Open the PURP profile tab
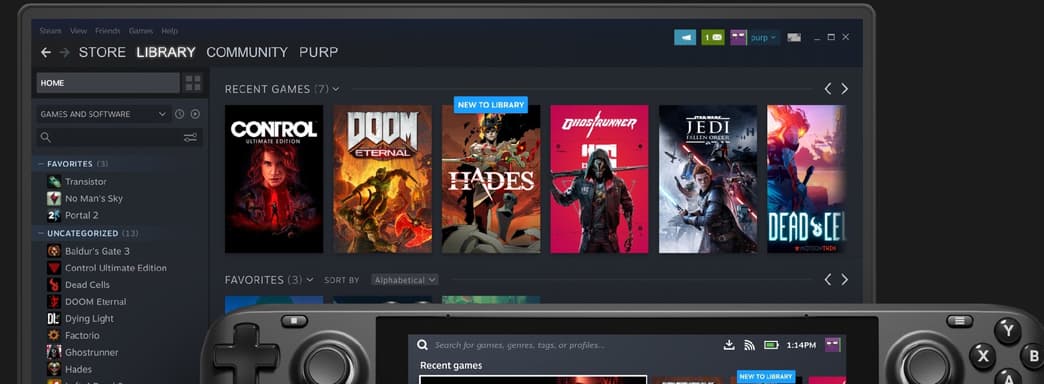This screenshot has width=1044, height=384. [x=318, y=53]
